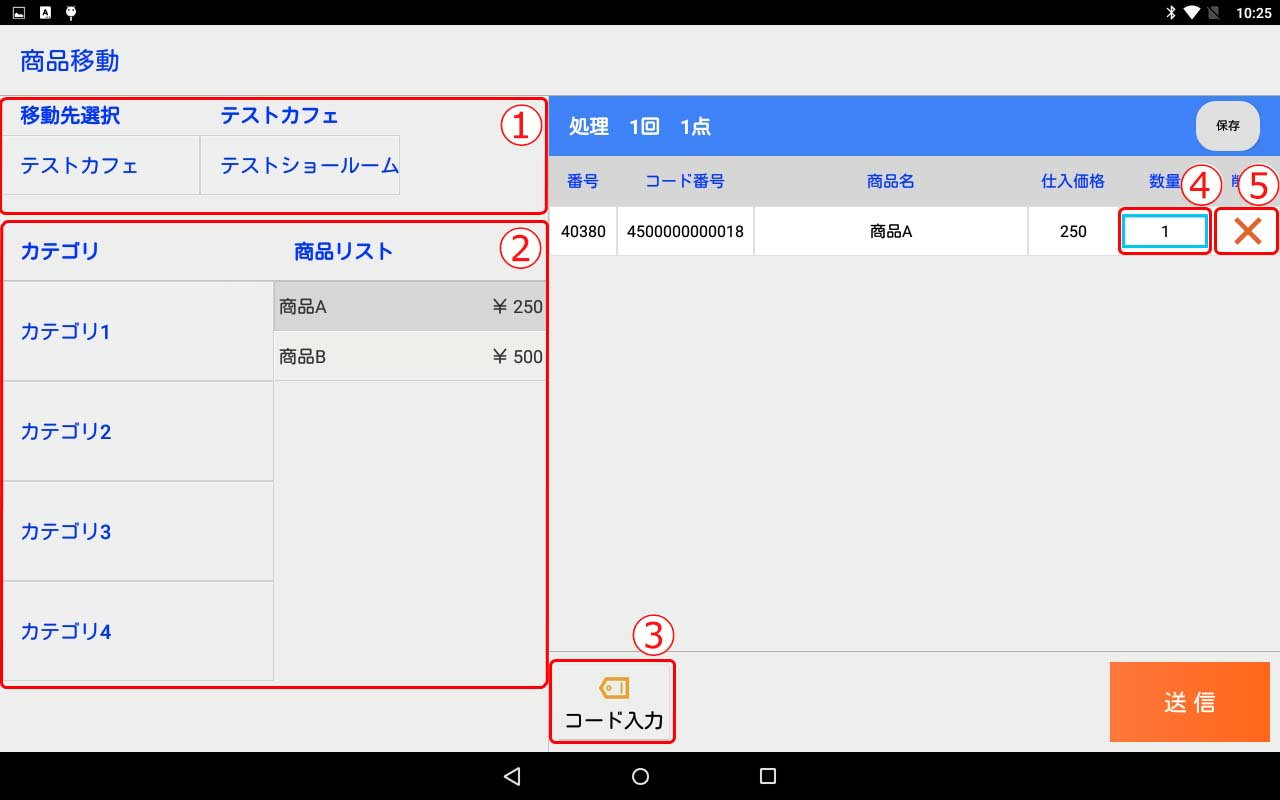This screenshot has height=800, width=1280.
Task: Tap the 商品A product name cell
Action: point(891,232)
